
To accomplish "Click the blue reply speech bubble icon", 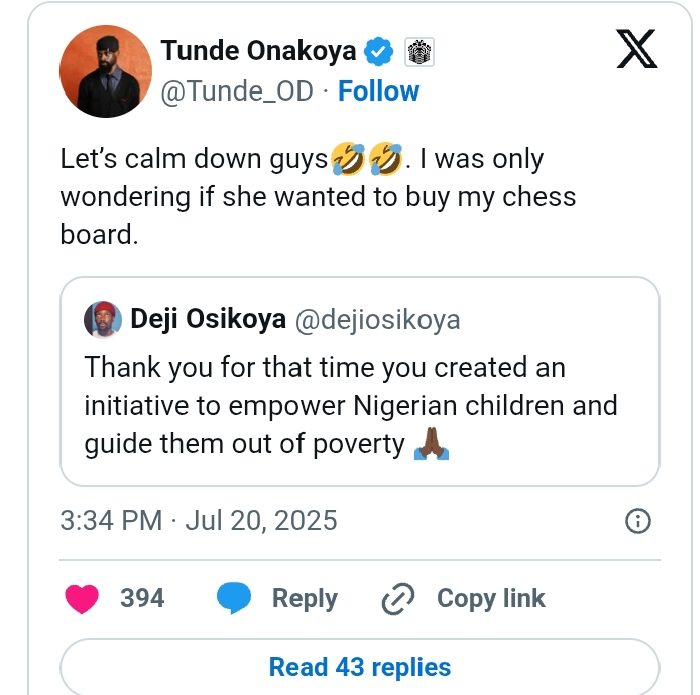I will pos(234,599).
